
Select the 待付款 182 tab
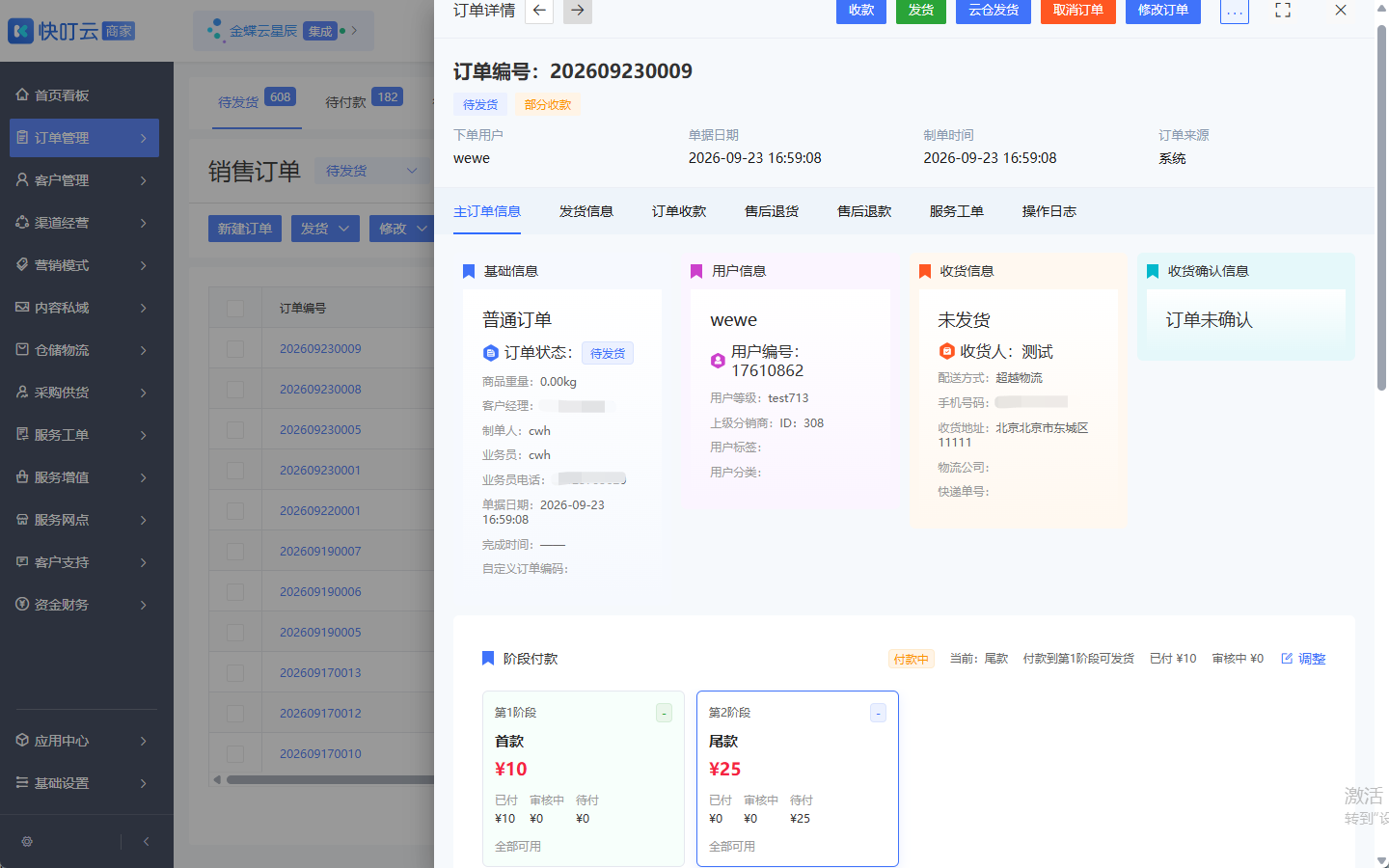[364, 100]
